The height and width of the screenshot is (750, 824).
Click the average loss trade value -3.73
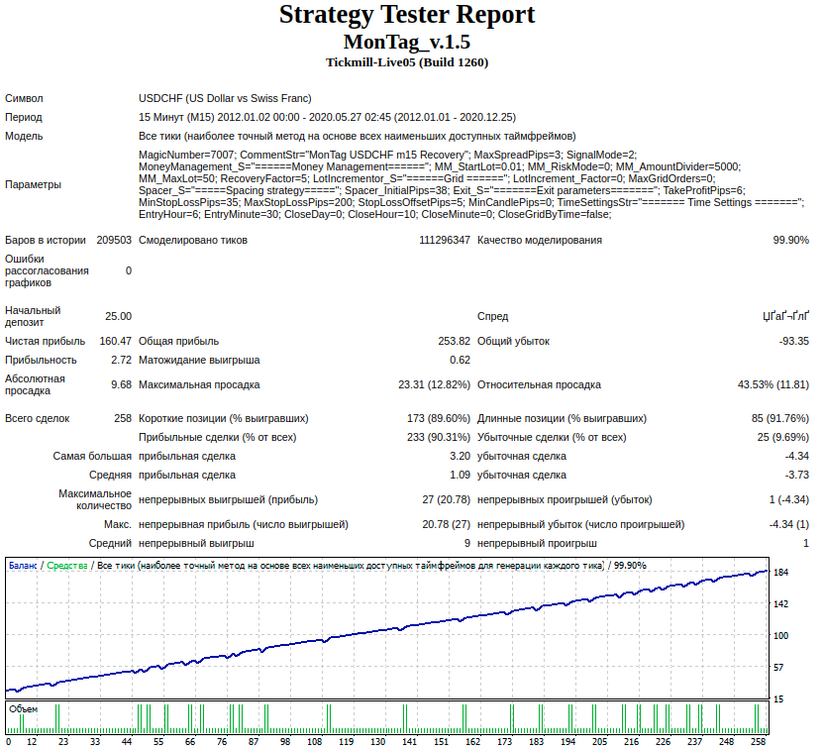[x=797, y=475]
